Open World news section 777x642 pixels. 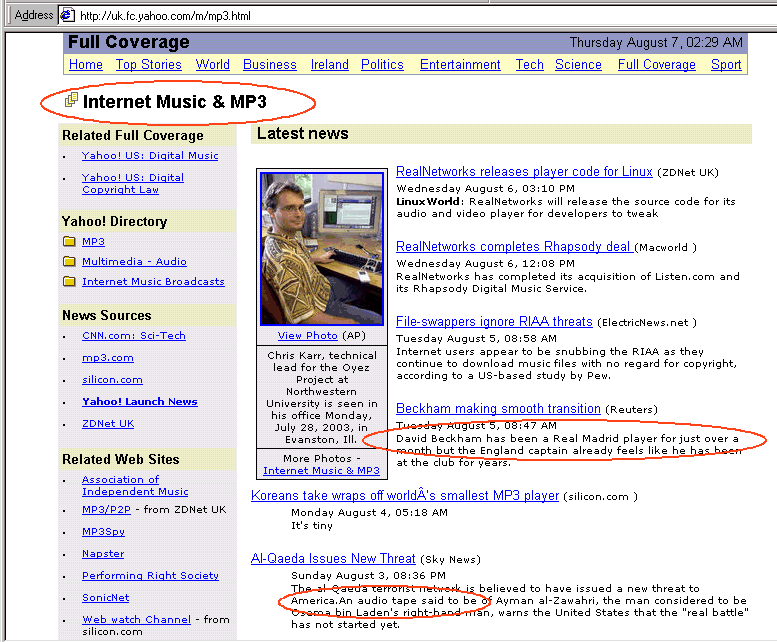213,65
